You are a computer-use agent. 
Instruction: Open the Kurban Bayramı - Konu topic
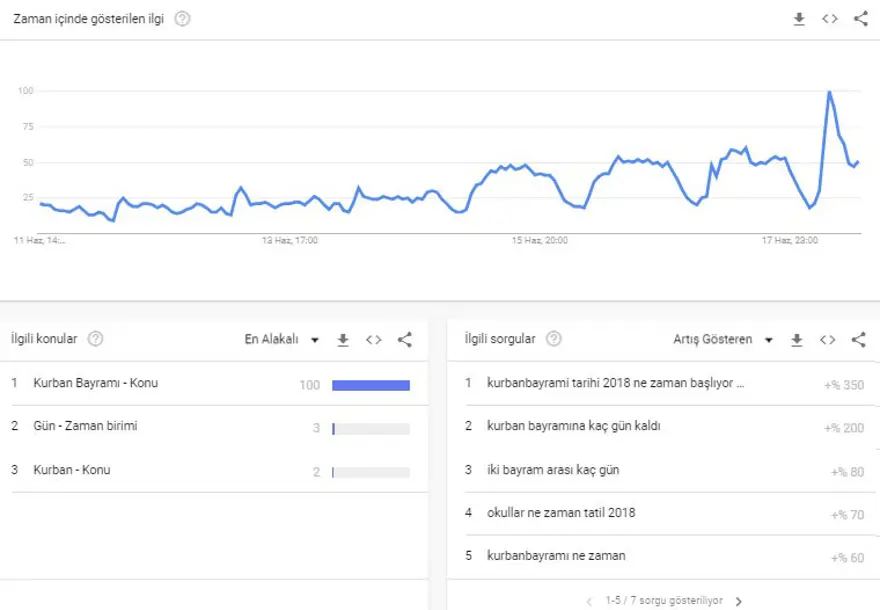coord(96,383)
